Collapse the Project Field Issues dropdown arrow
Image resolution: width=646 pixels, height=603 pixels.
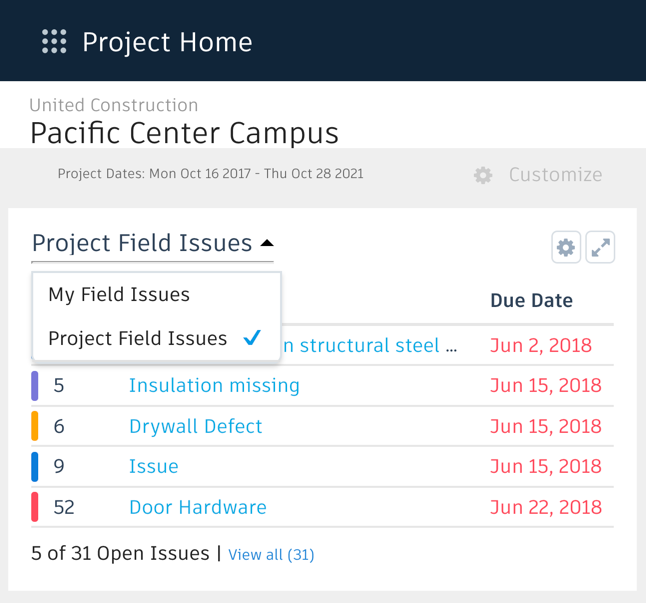(x=267, y=243)
